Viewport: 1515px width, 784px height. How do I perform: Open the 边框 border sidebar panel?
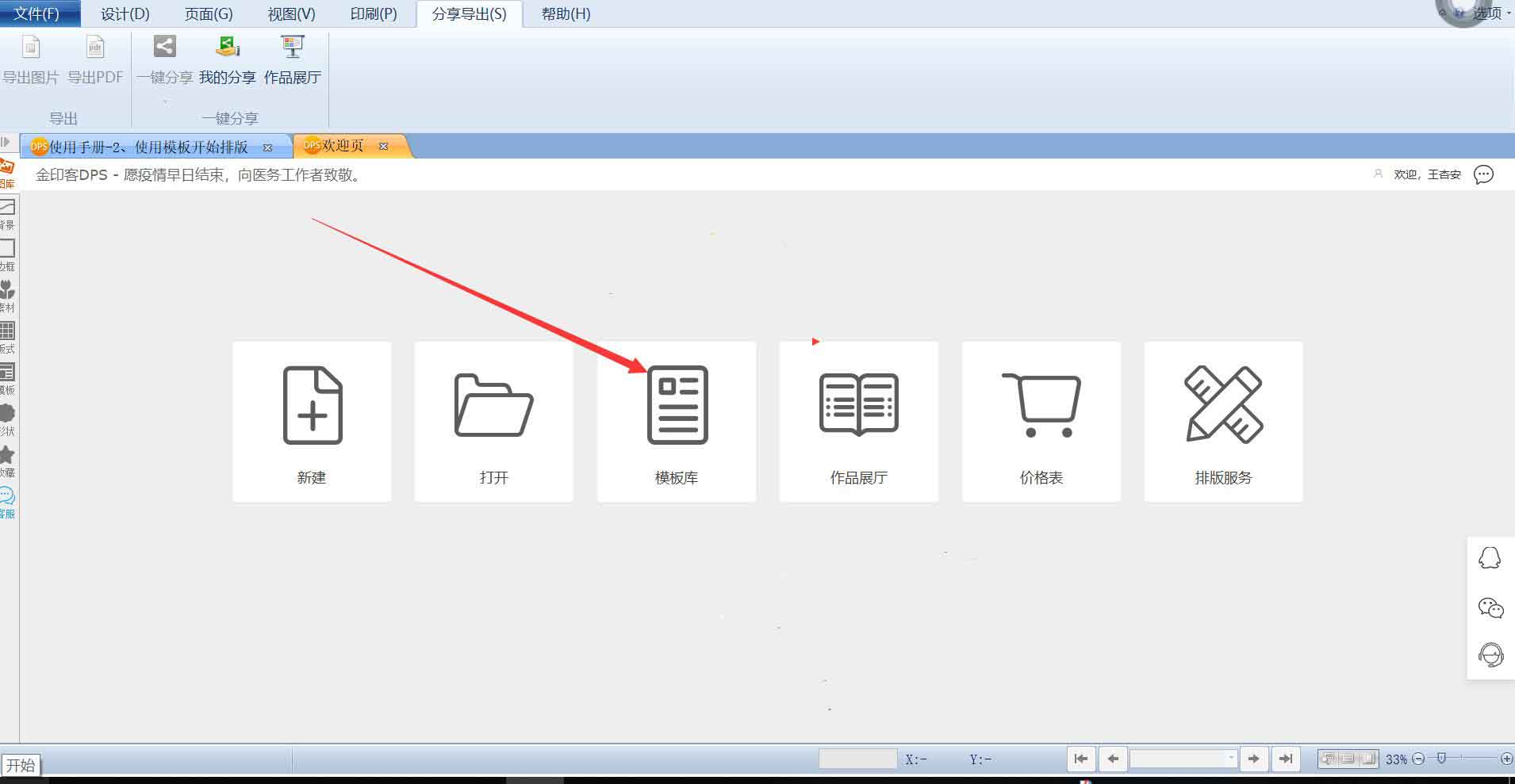click(x=7, y=255)
